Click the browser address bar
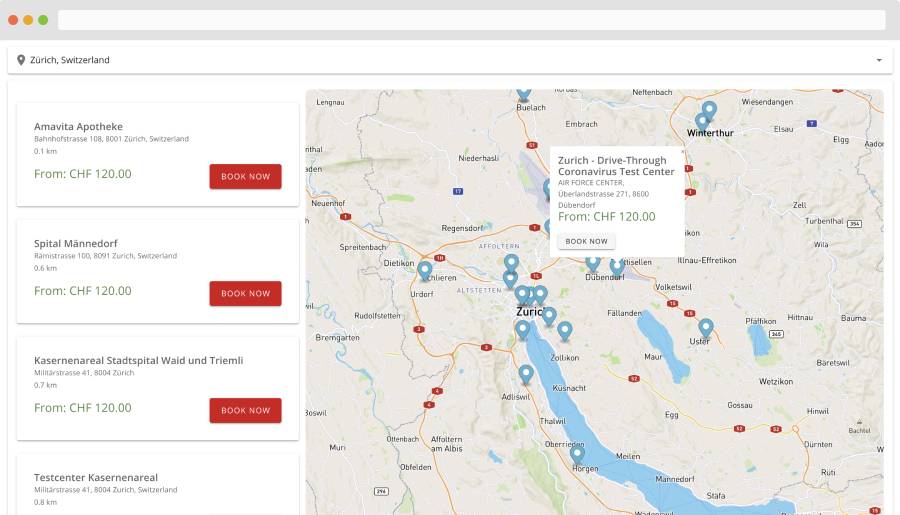The width and height of the screenshot is (900, 515). coord(471,20)
